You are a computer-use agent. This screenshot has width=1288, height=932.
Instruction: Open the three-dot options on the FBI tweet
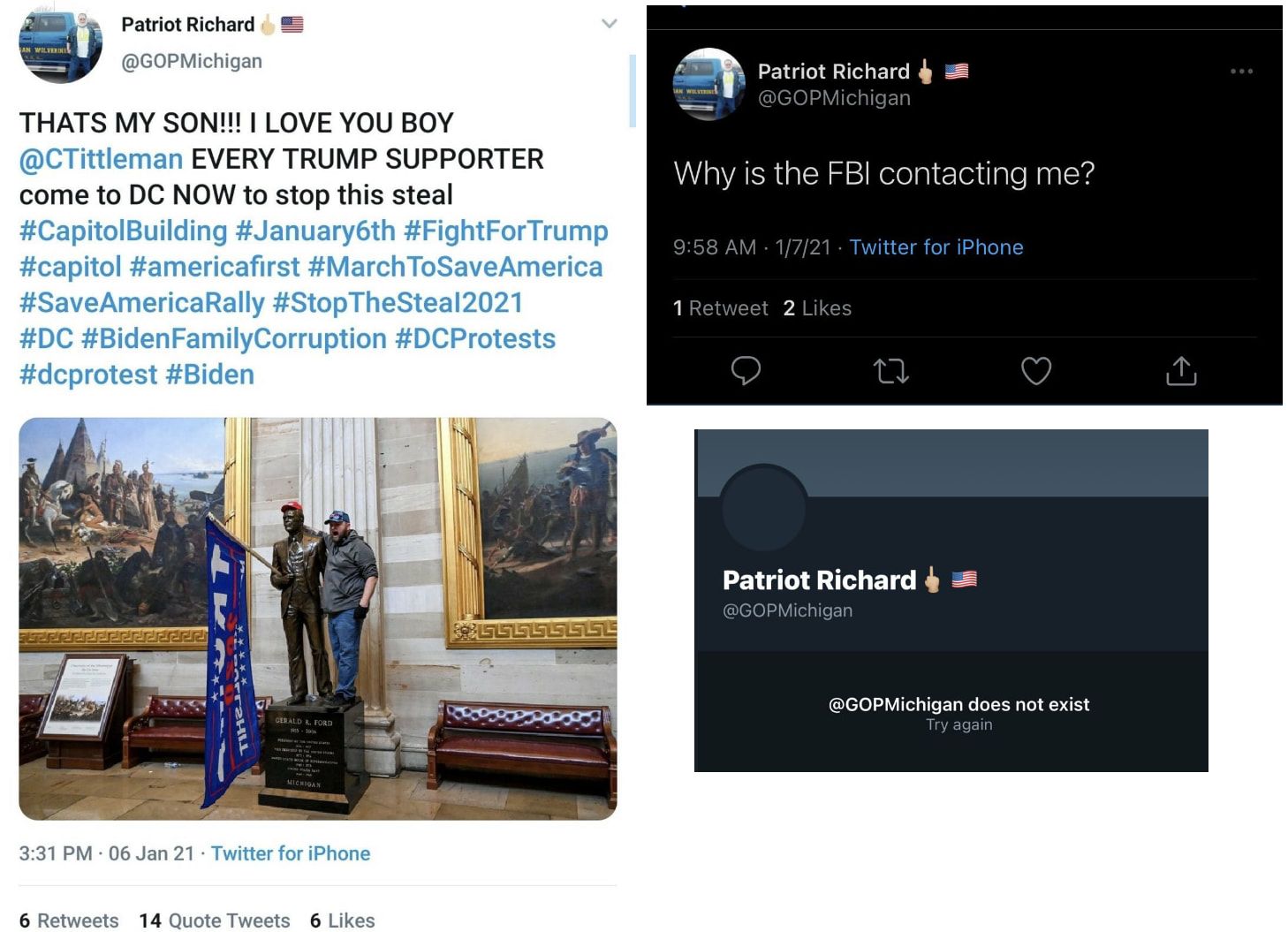[x=1241, y=72]
